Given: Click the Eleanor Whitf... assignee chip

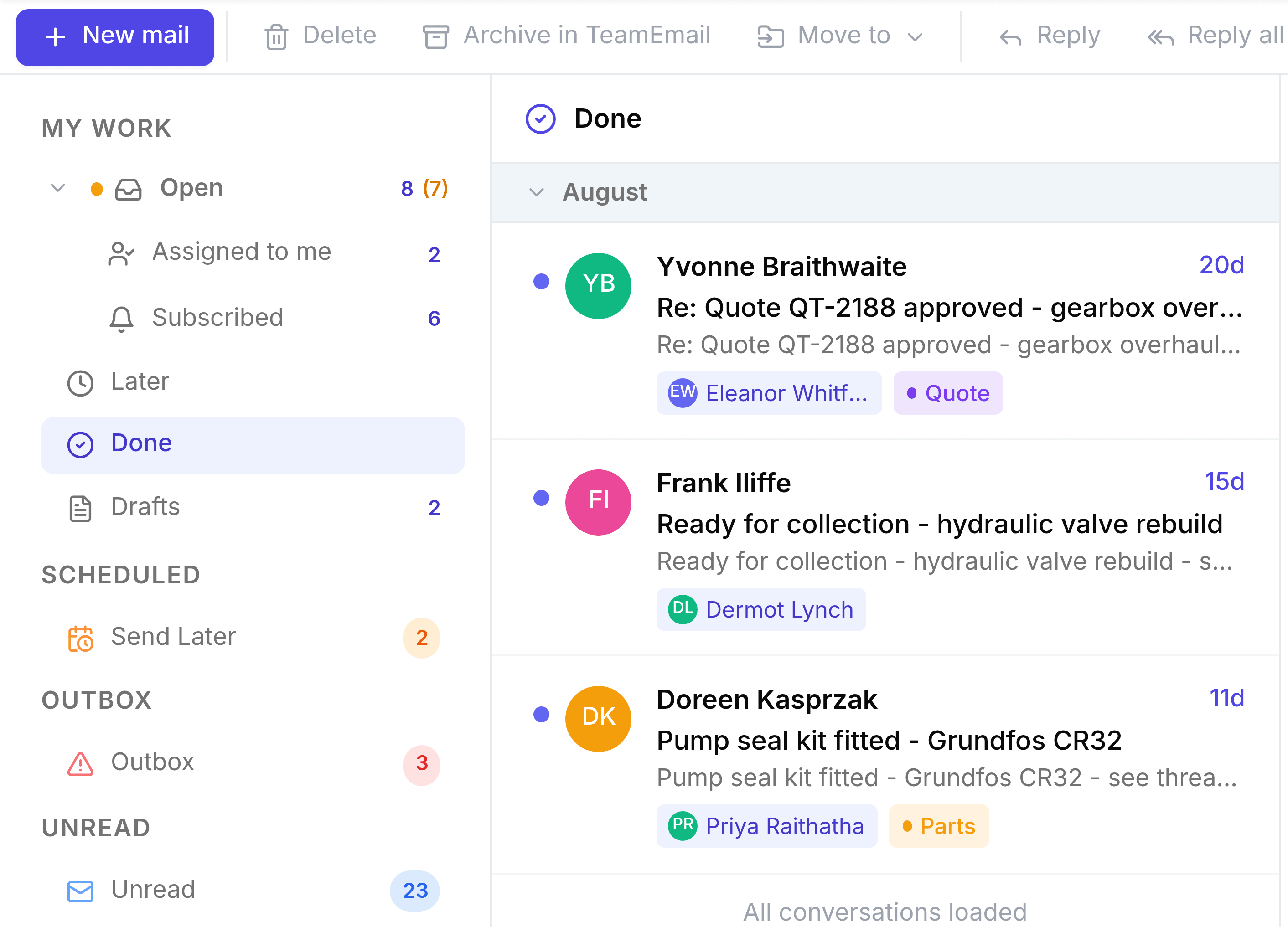Looking at the screenshot, I should click(769, 393).
